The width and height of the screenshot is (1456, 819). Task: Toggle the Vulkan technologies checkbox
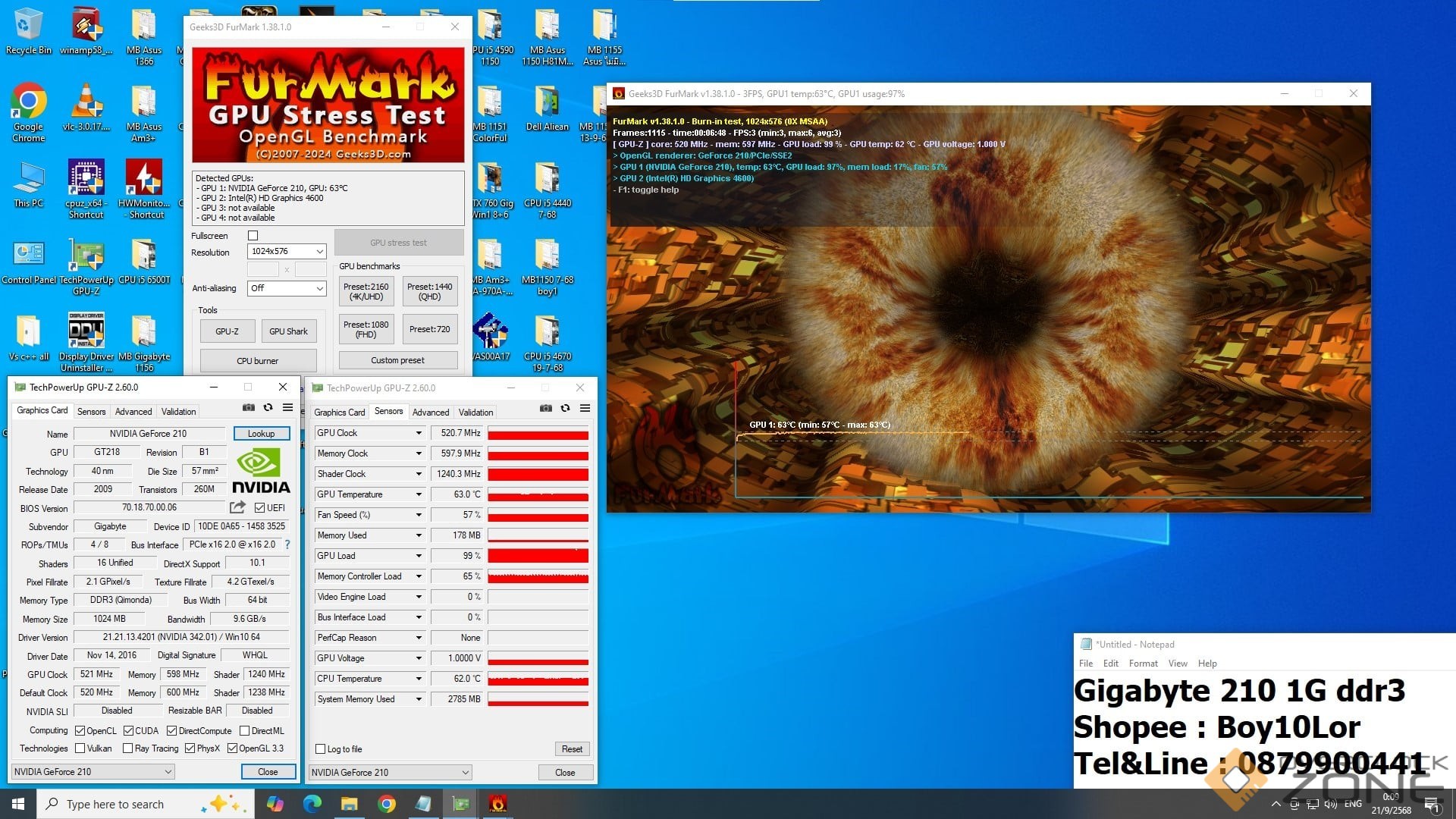click(x=80, y=748)
